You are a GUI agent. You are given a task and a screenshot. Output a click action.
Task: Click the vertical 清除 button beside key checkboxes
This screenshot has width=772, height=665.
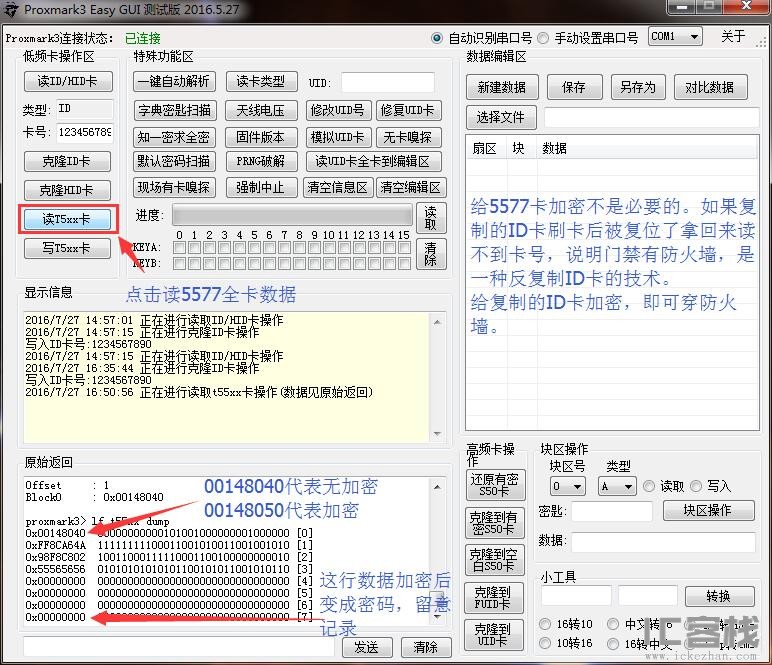pos(431,254)
